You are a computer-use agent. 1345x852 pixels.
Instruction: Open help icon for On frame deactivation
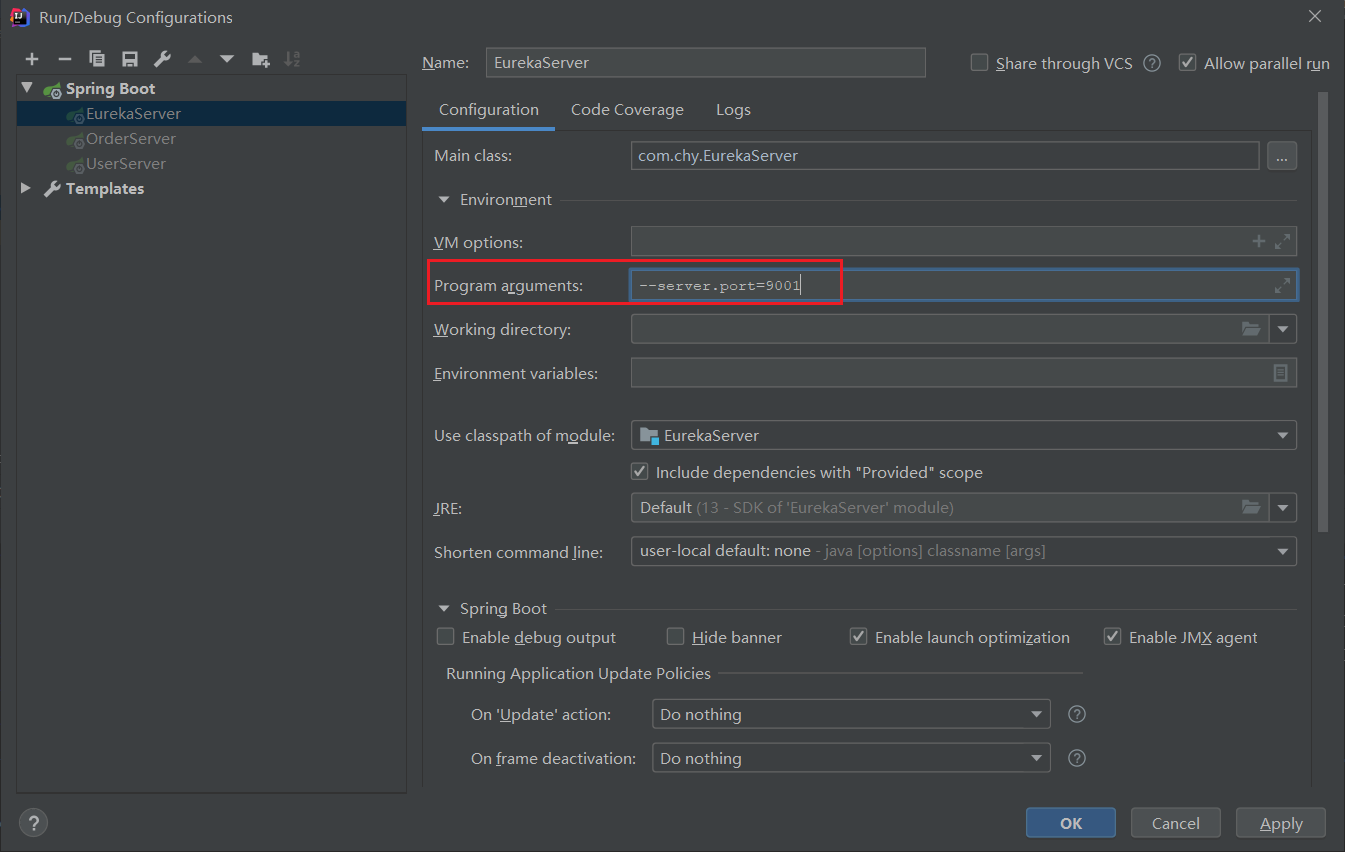click(1077, 758)
